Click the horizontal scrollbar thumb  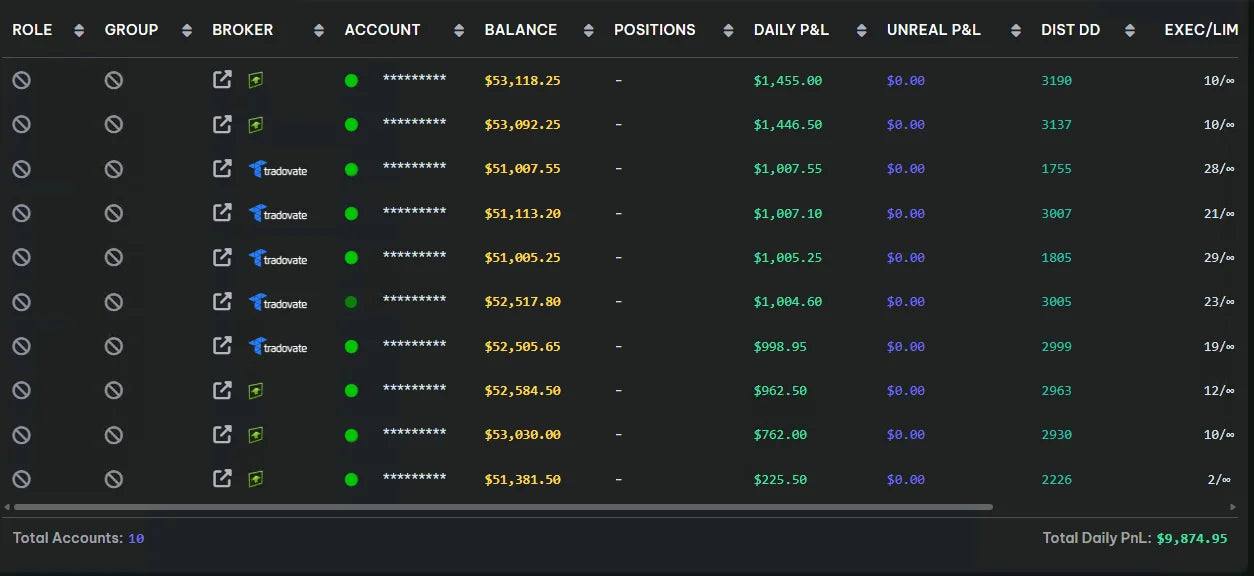(x=503, y=507)
